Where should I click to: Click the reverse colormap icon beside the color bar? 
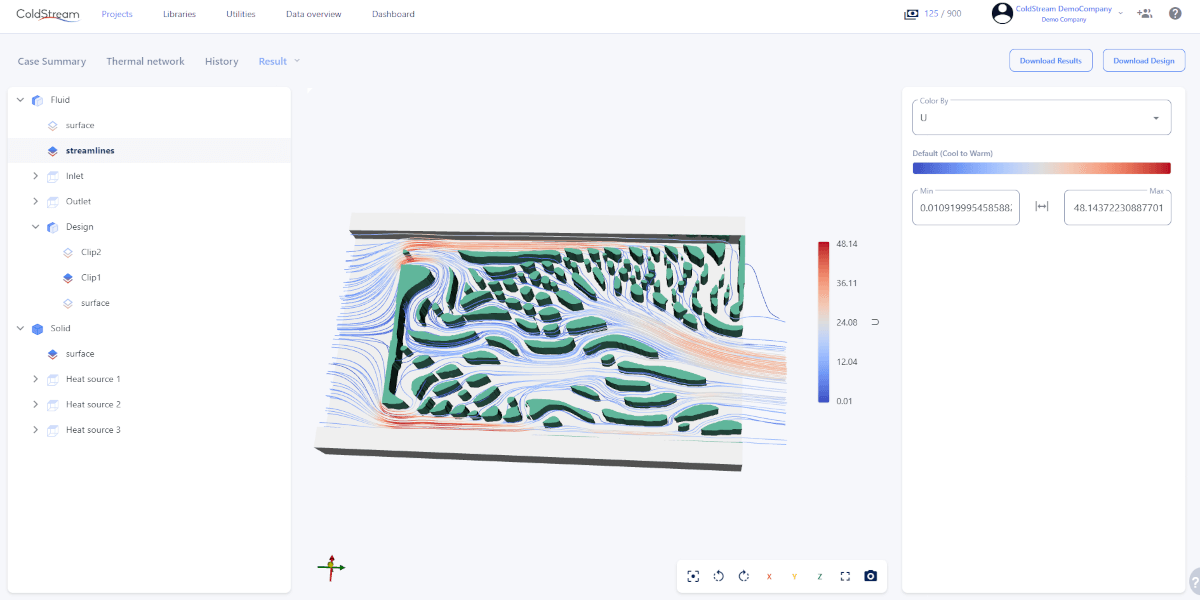click(x=874, y=322)
